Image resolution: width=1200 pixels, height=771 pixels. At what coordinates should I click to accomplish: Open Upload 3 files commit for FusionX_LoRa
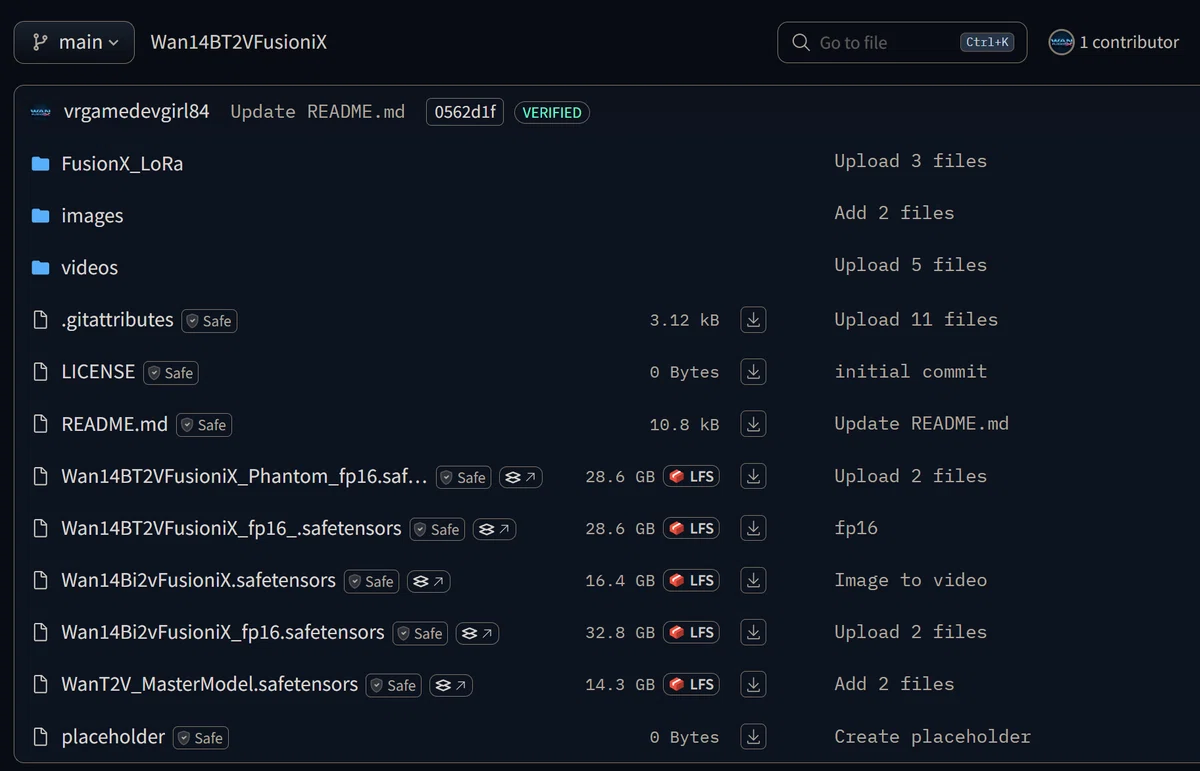910,161
